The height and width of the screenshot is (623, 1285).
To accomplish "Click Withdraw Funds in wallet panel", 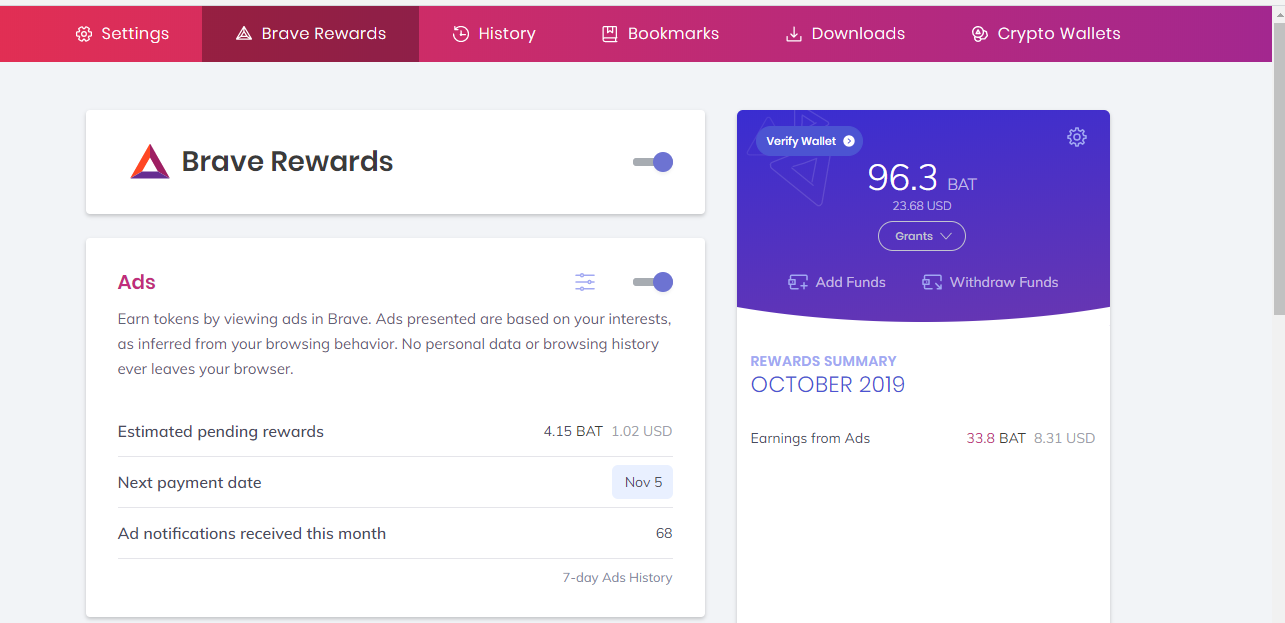I will pyautogui.click(x=990, y=282).
